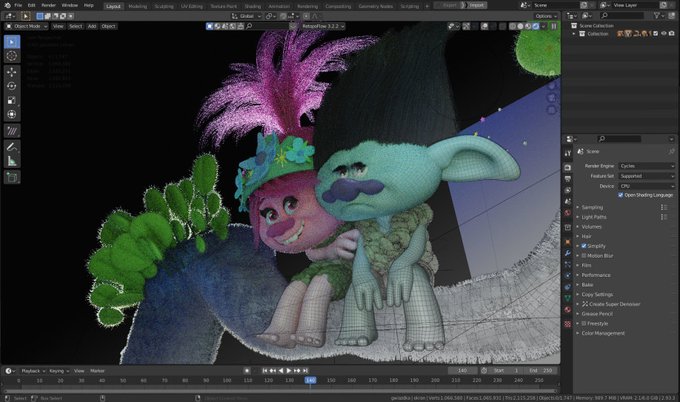
Task: Open the Particles properties tab
Action: (568, 264)
